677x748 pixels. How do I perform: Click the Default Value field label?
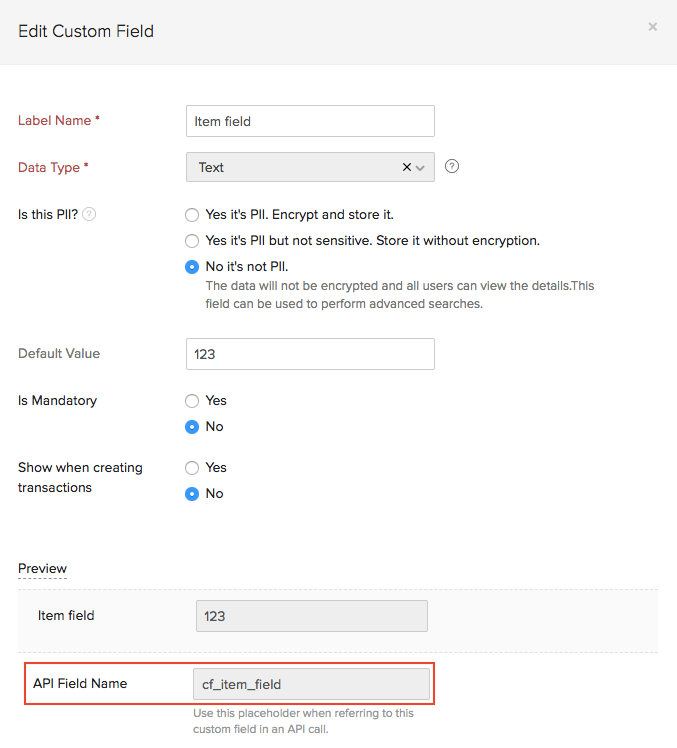(59, 354)
